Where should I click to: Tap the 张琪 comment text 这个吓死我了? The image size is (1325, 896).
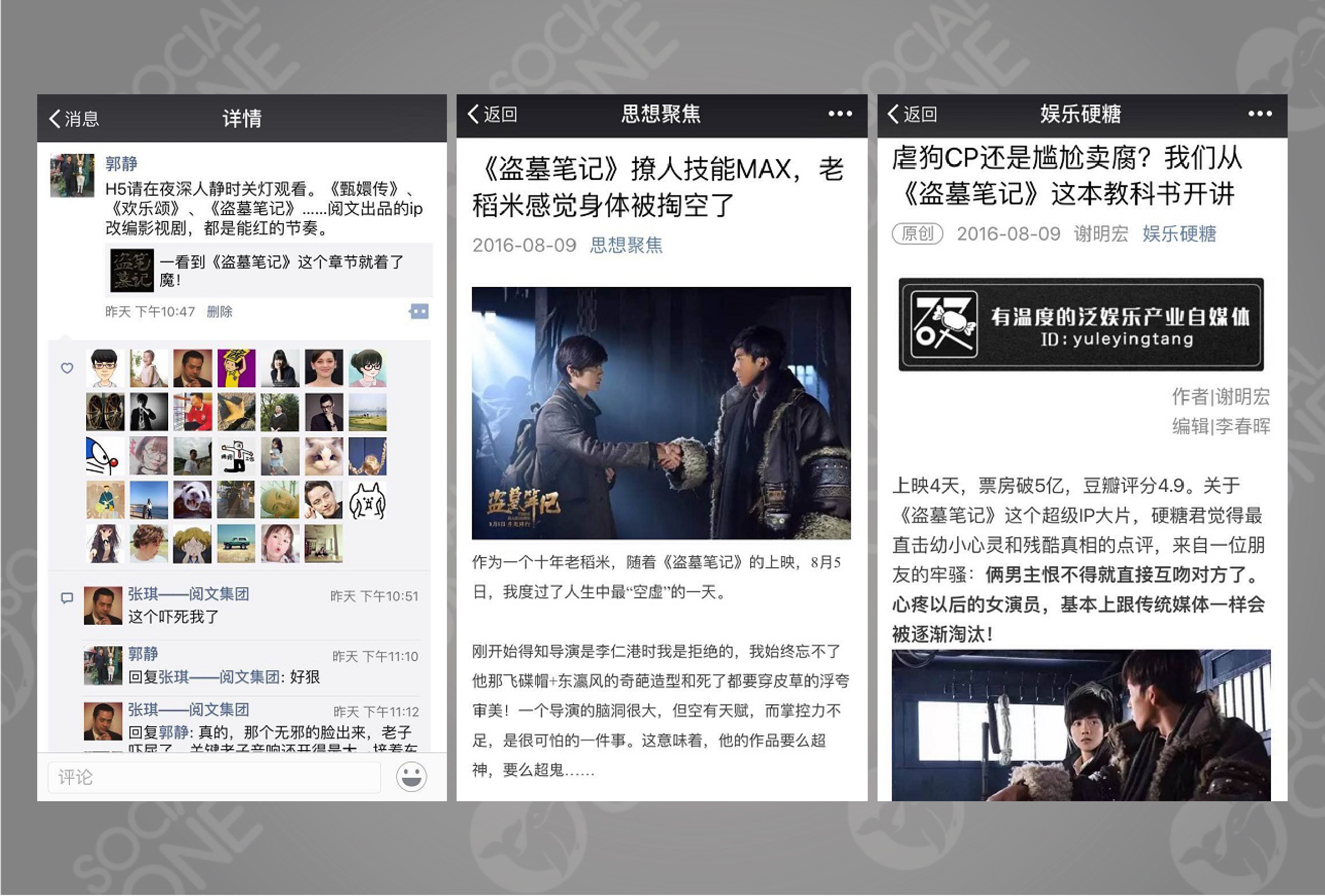coord(173,617)
